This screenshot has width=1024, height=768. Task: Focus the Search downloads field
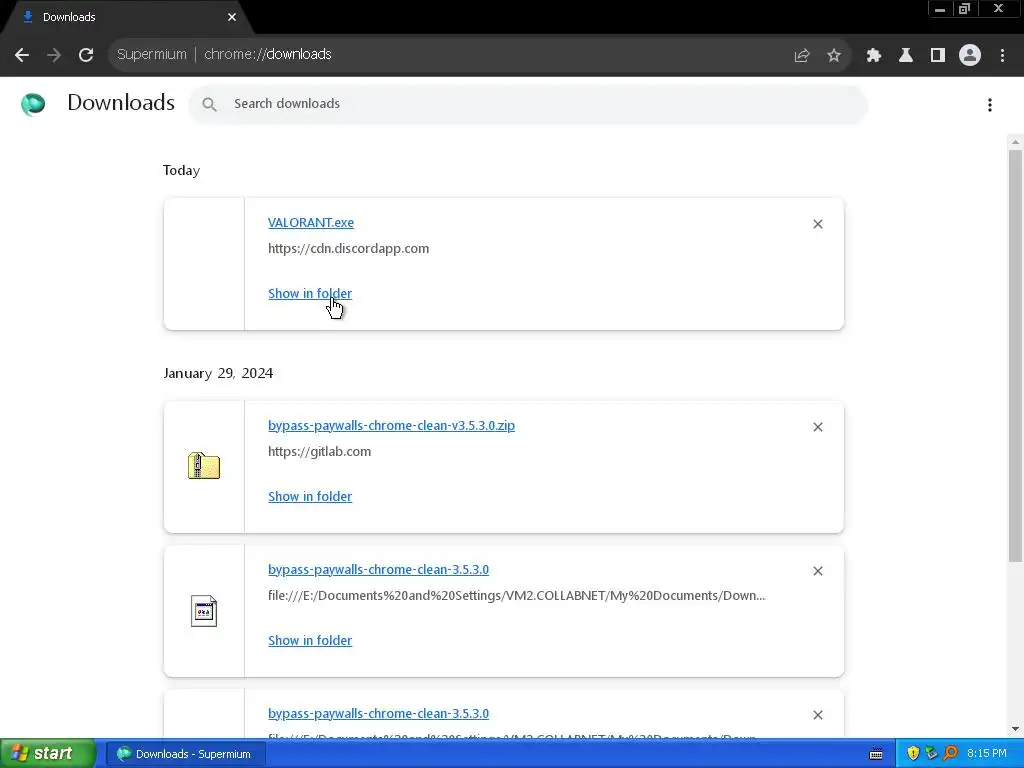[x=528, y=104]
